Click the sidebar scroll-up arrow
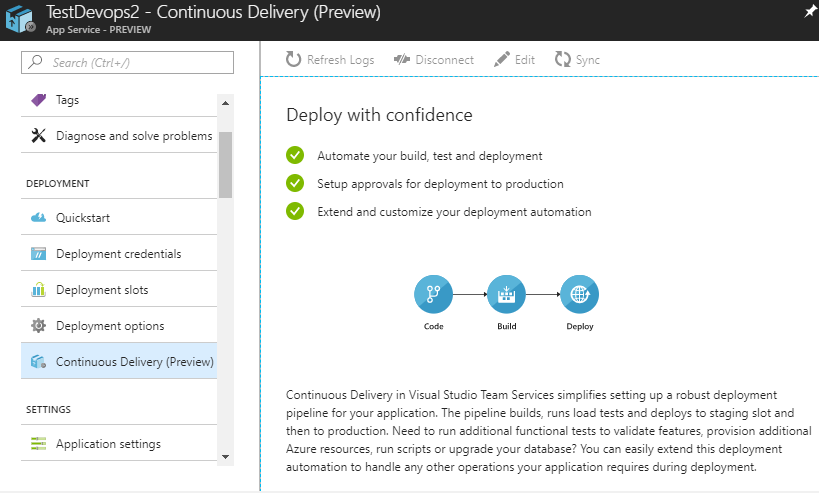This screenshot has height=493, width=819. pos(226,103)
